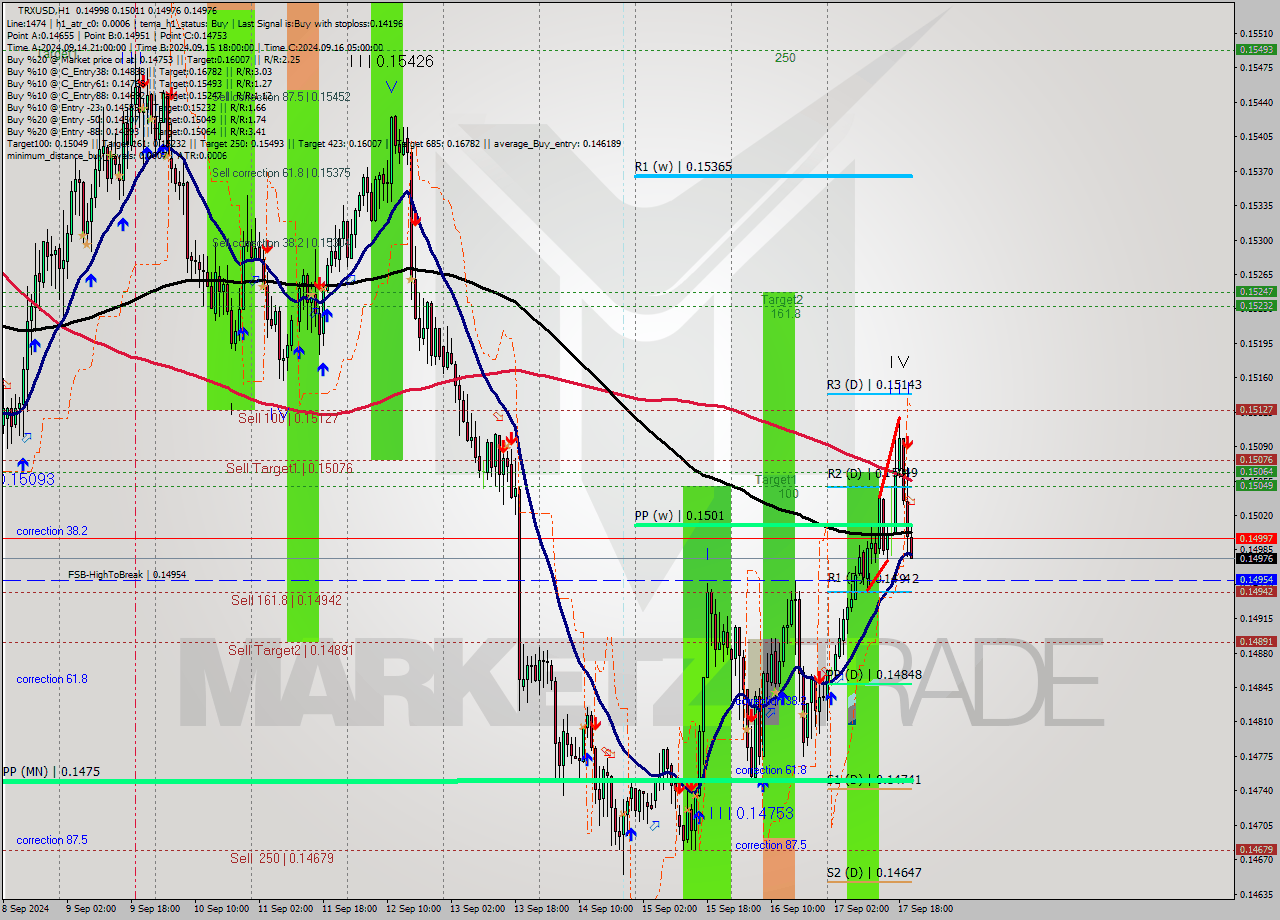Select the 'R1 (w) | 0.15365' pivot label
This screenshot has width=1280, height=920.
click(x=683, y=166)
